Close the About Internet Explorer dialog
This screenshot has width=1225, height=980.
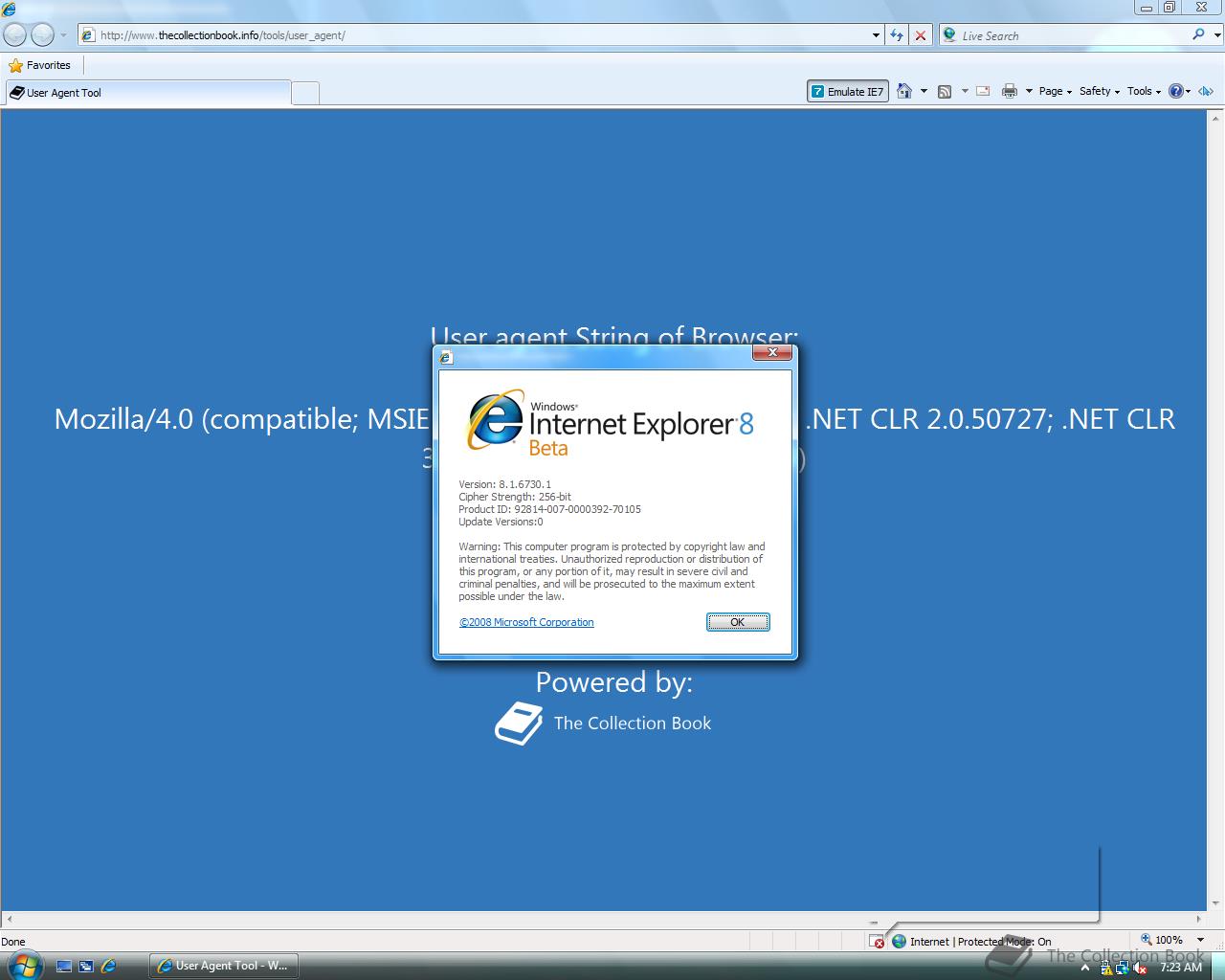coord(772,353)
